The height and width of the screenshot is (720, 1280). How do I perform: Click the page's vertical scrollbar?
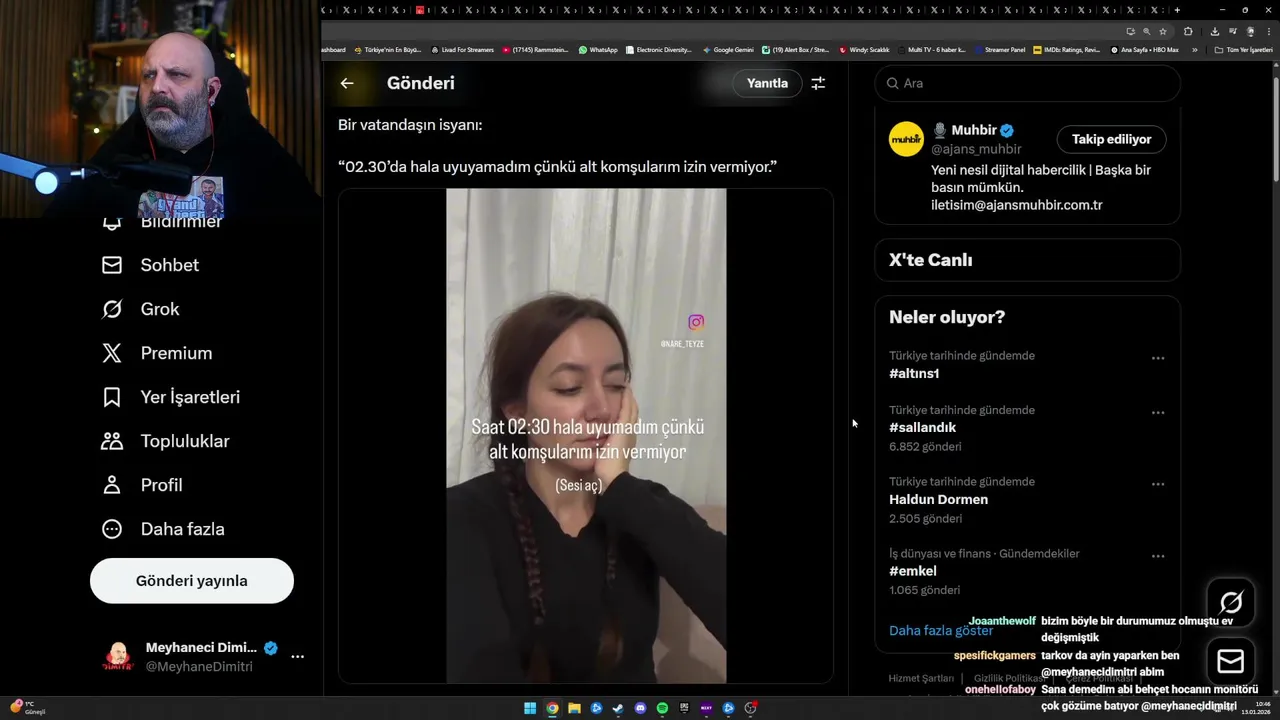click(x=1276, y=130)
